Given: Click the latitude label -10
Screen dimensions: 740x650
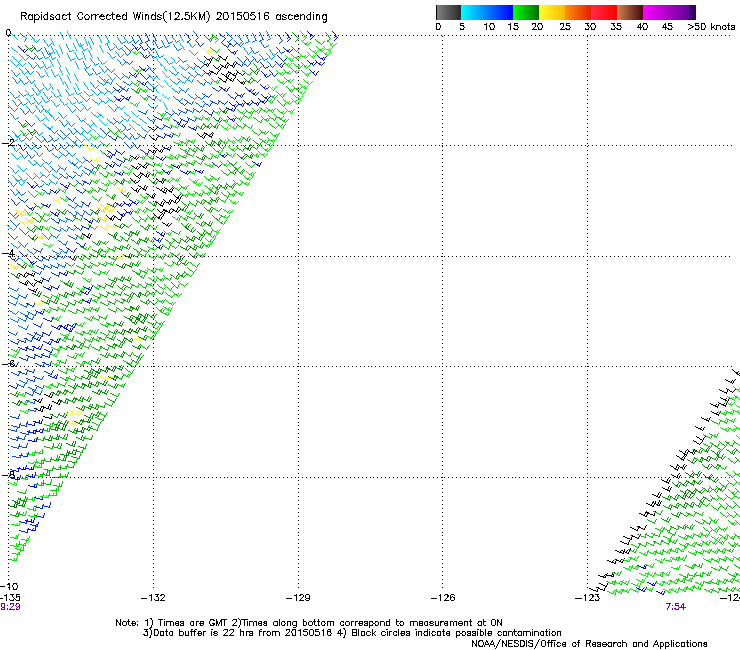Looking at the screenshot, I should 9,586.
